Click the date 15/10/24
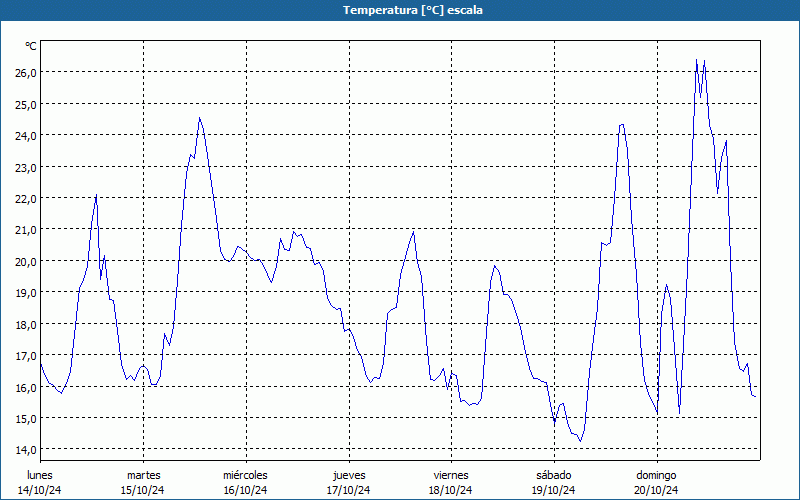Screen dimensions: 800x500 143,490
